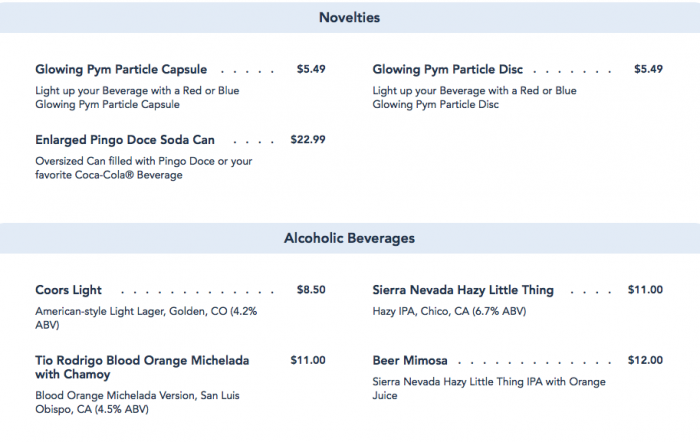Click the Beer Mimosa item title
Screen dimensions: 700x442
coord(410,360)
